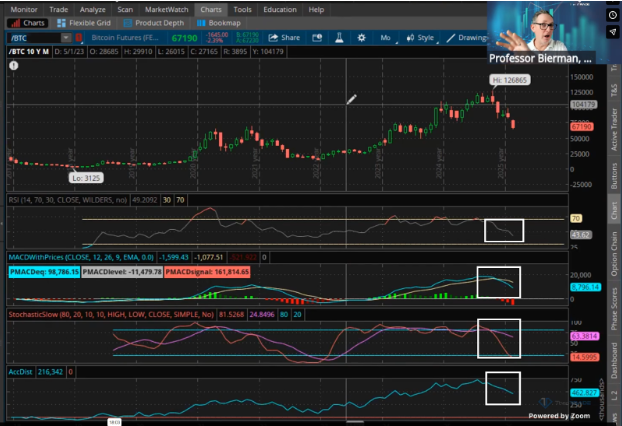Select the top-level Charts main tab
Image resolution: width=622 pixels, height=426 pixels.
(x=211, y=10)
